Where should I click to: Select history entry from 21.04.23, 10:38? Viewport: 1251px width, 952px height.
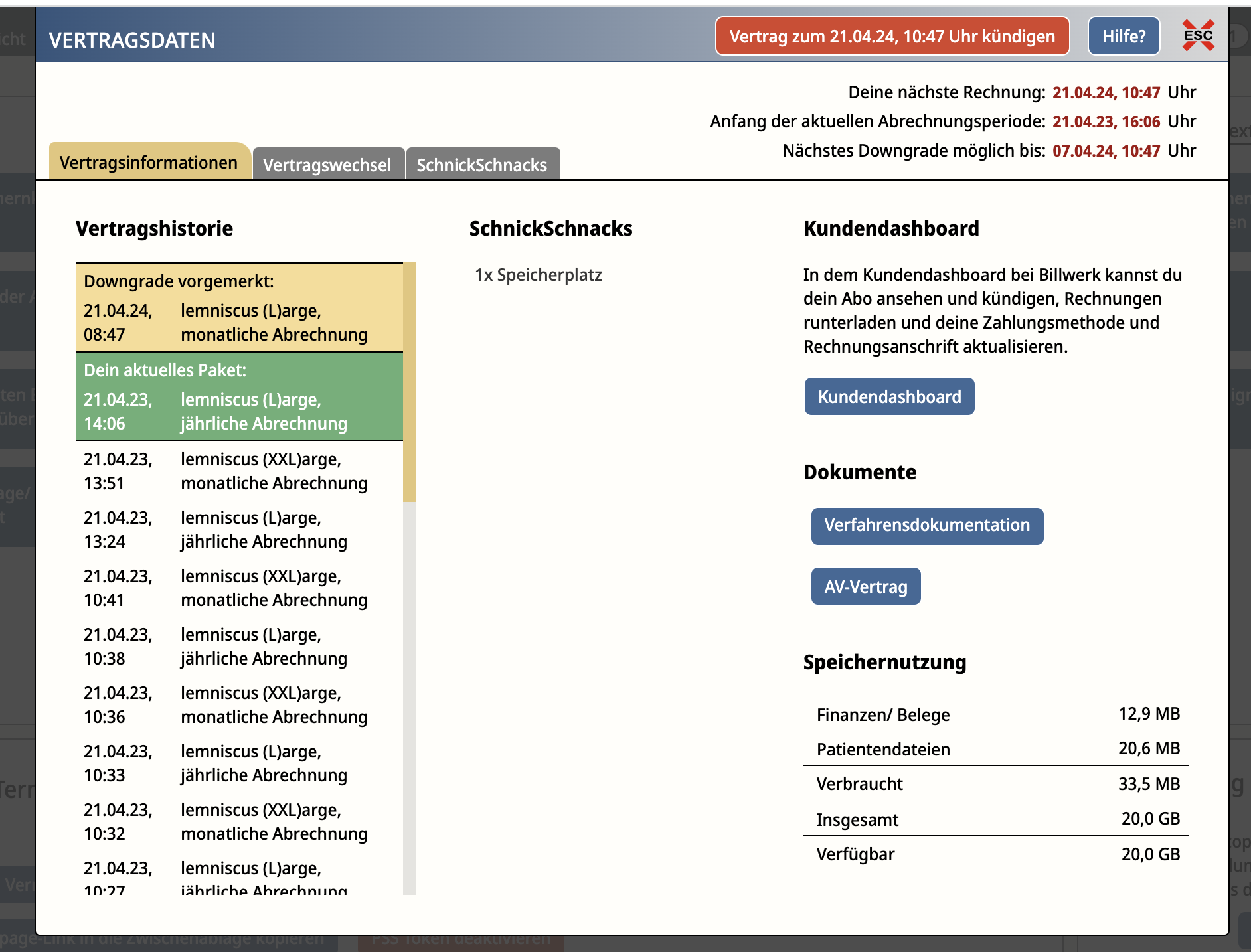click(x=239, y=647)
